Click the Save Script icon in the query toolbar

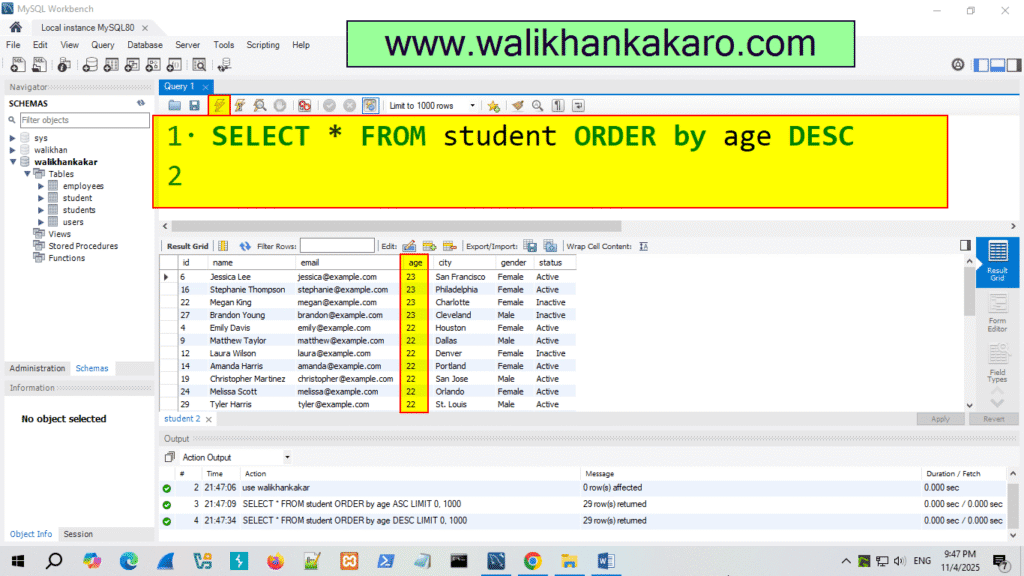click(194, 105)
